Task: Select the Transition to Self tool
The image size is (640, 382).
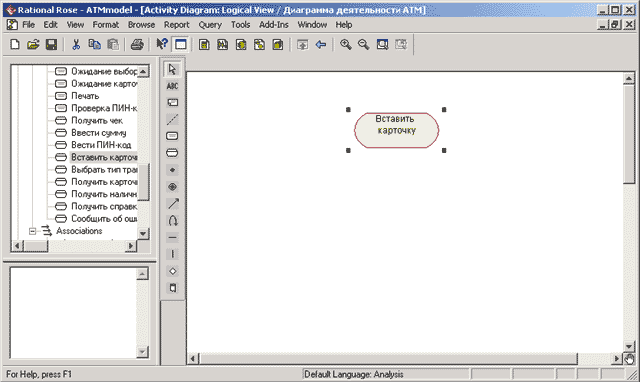Action: coord(172,221)
